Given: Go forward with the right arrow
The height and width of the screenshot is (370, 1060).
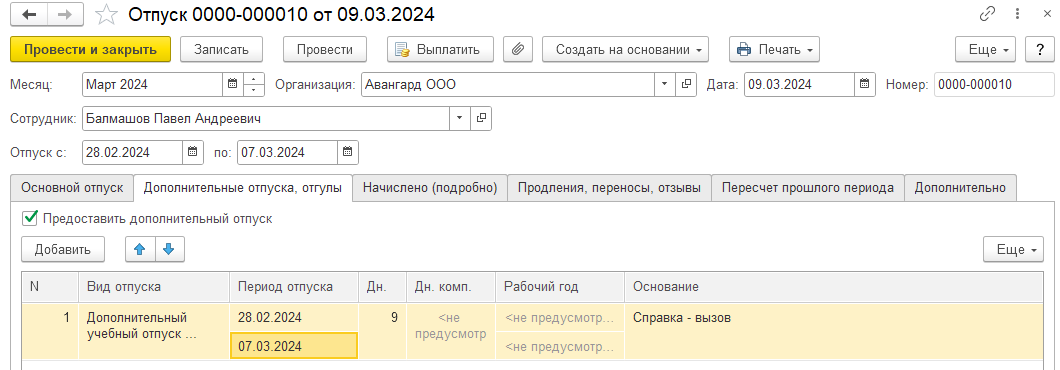Looking at the screenshot, I should pyautogui.click(x=66, y=14).
